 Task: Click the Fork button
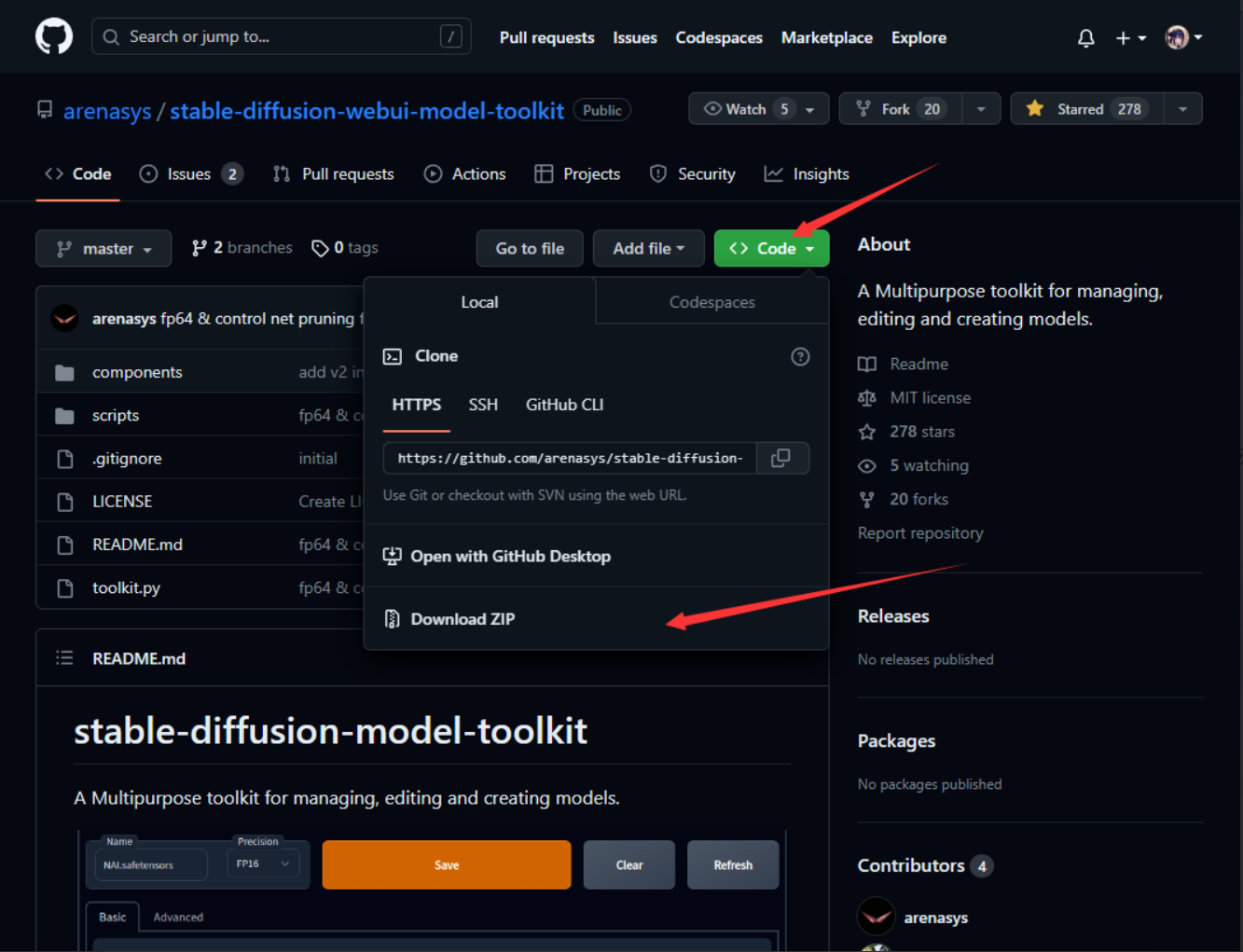point(901,109)
